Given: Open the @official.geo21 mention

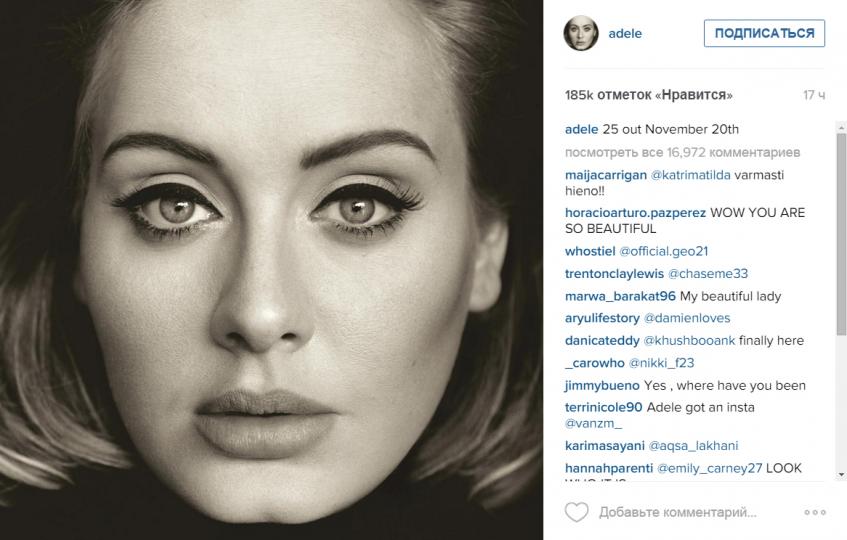Looking at the screenshot, I should pyautogui.click(x=663, y=252).
